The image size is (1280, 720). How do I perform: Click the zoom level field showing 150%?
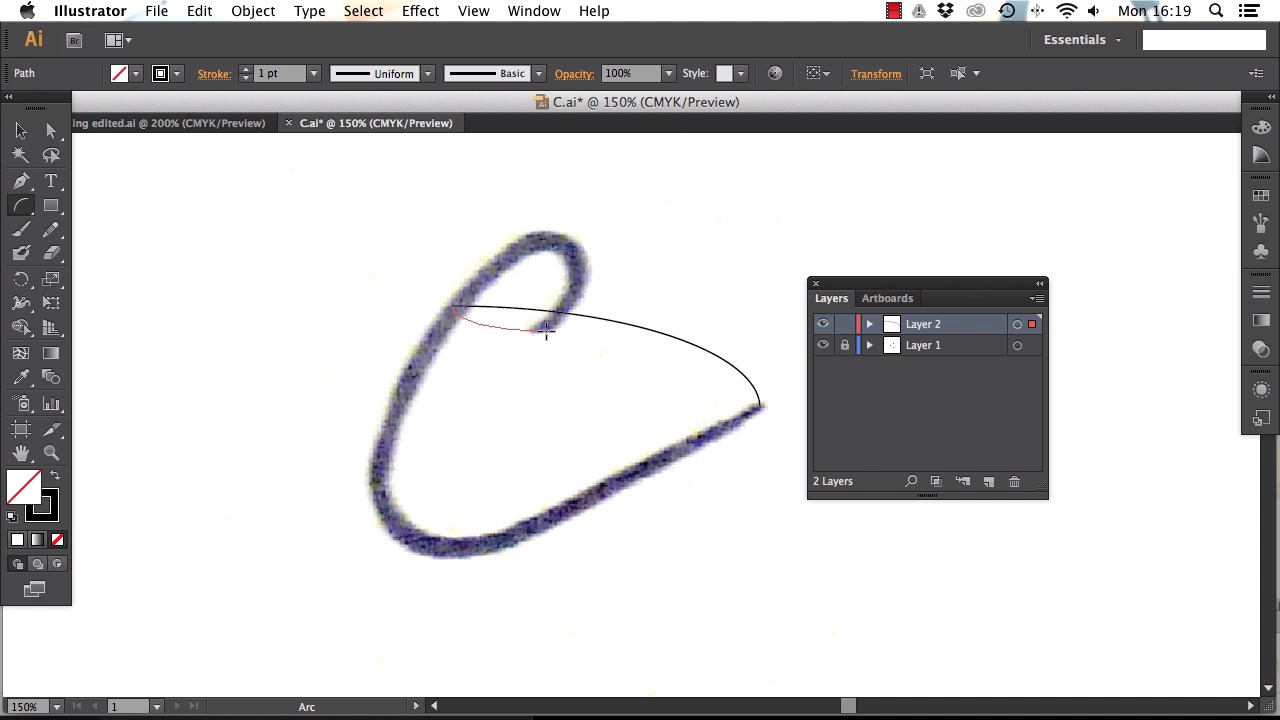coord(24,707)
